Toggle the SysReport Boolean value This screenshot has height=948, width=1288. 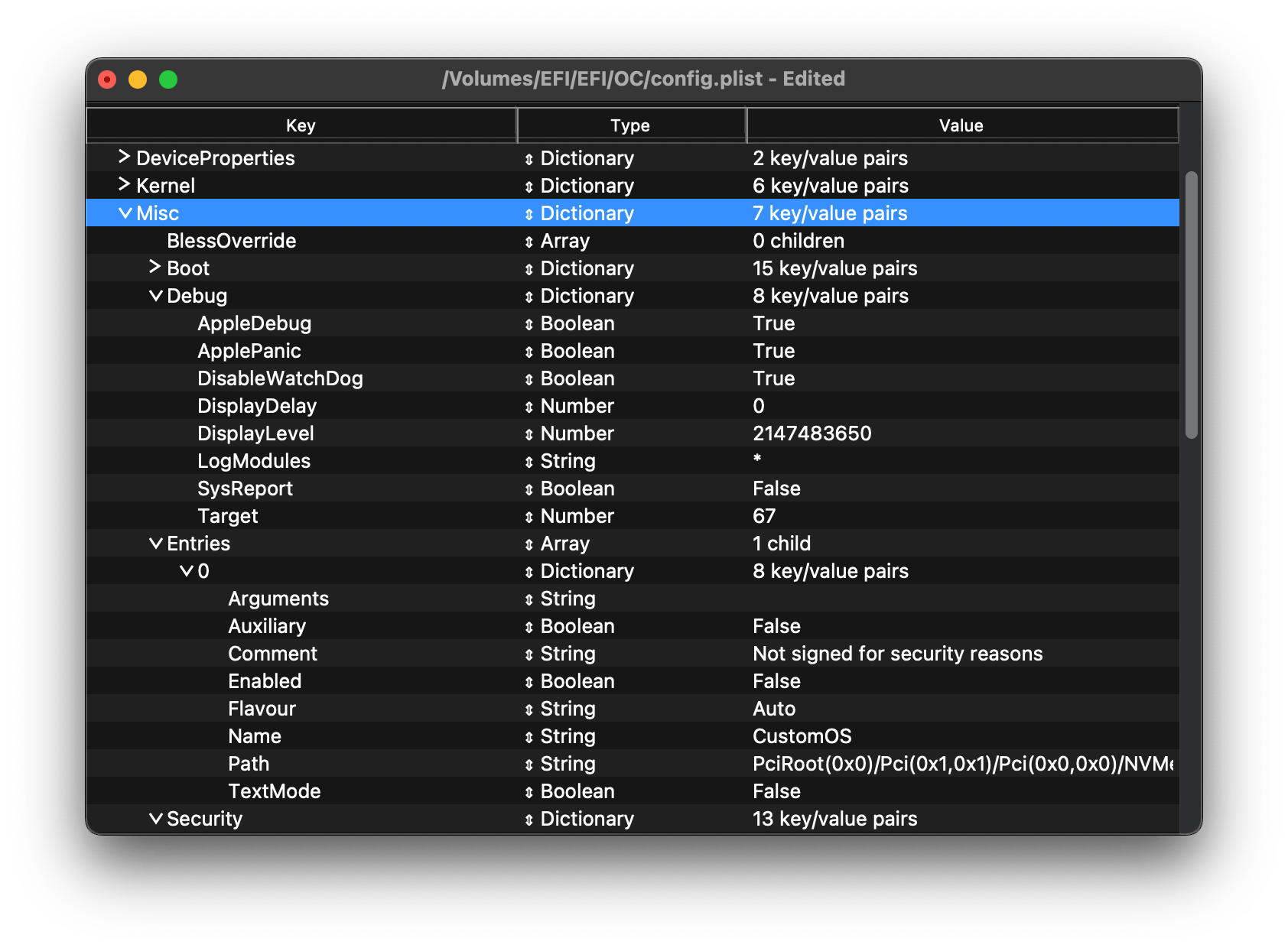[x=776, y=489]
